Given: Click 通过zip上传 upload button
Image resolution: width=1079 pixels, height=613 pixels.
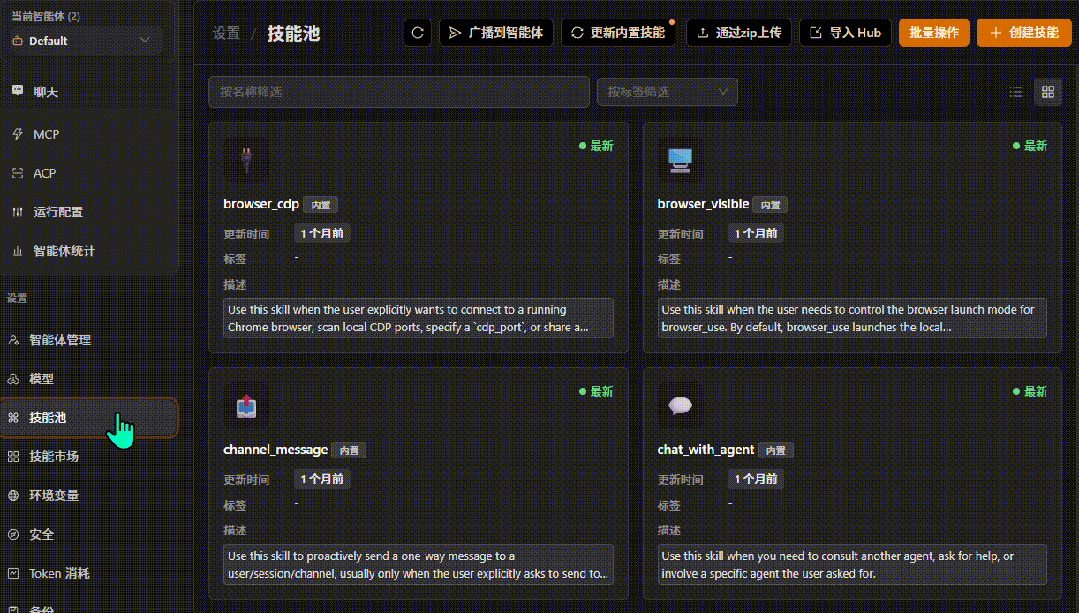Looking at the screenshot, I should click(x=738, y=32).
